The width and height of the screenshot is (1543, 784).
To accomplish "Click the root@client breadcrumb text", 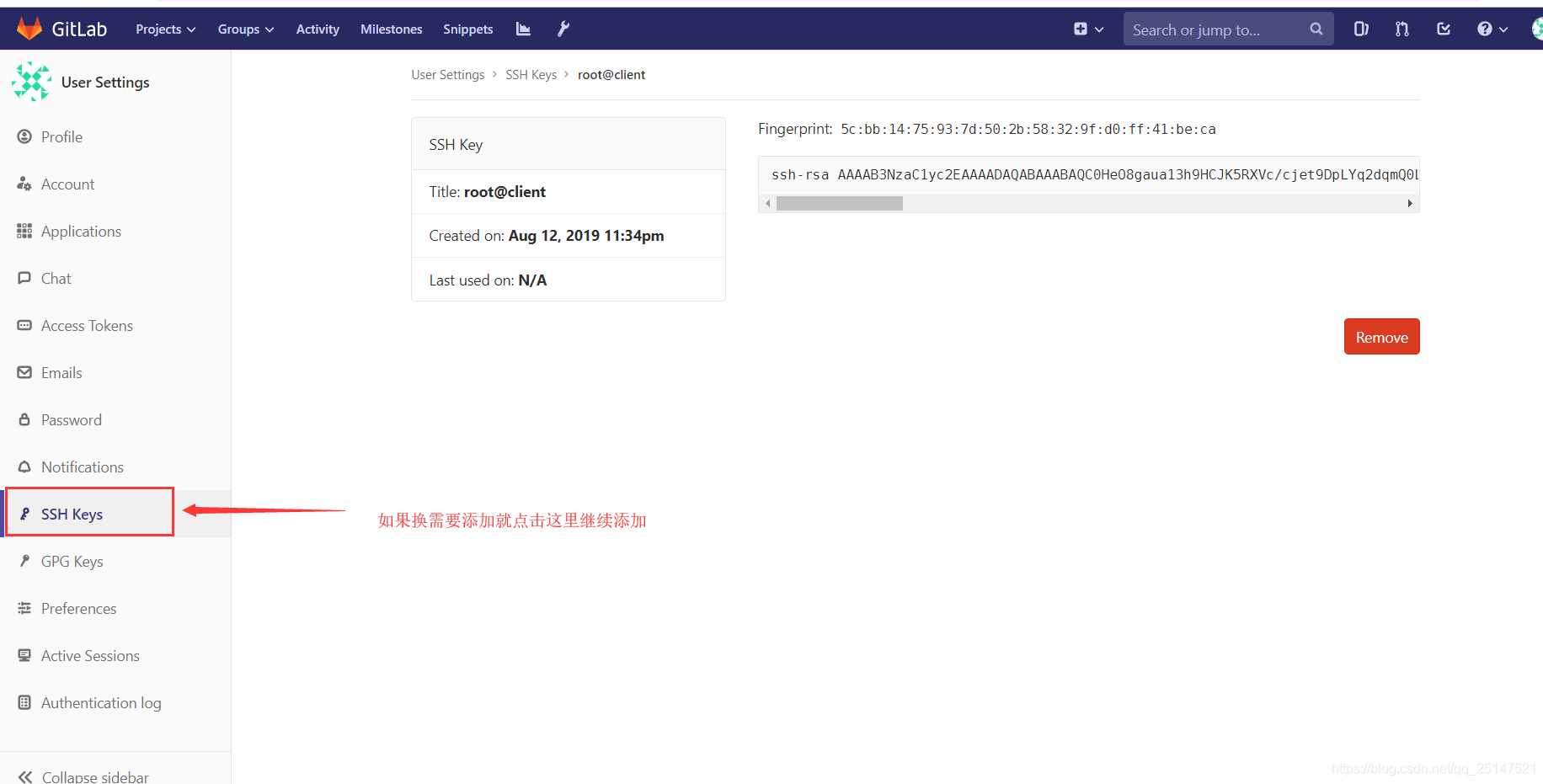I will pyautogui.click(x=611, y=75).
